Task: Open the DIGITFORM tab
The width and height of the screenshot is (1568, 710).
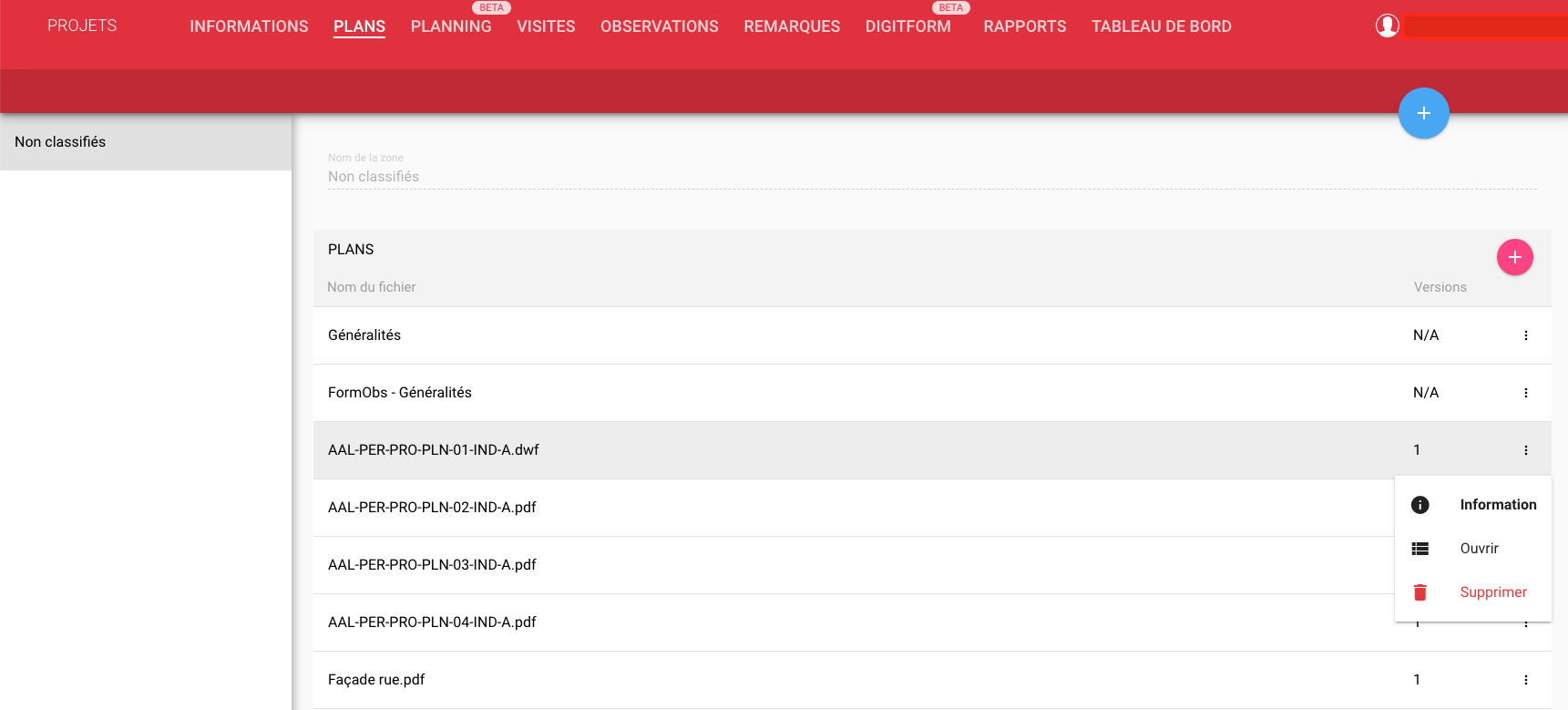Action: [907, 26]
